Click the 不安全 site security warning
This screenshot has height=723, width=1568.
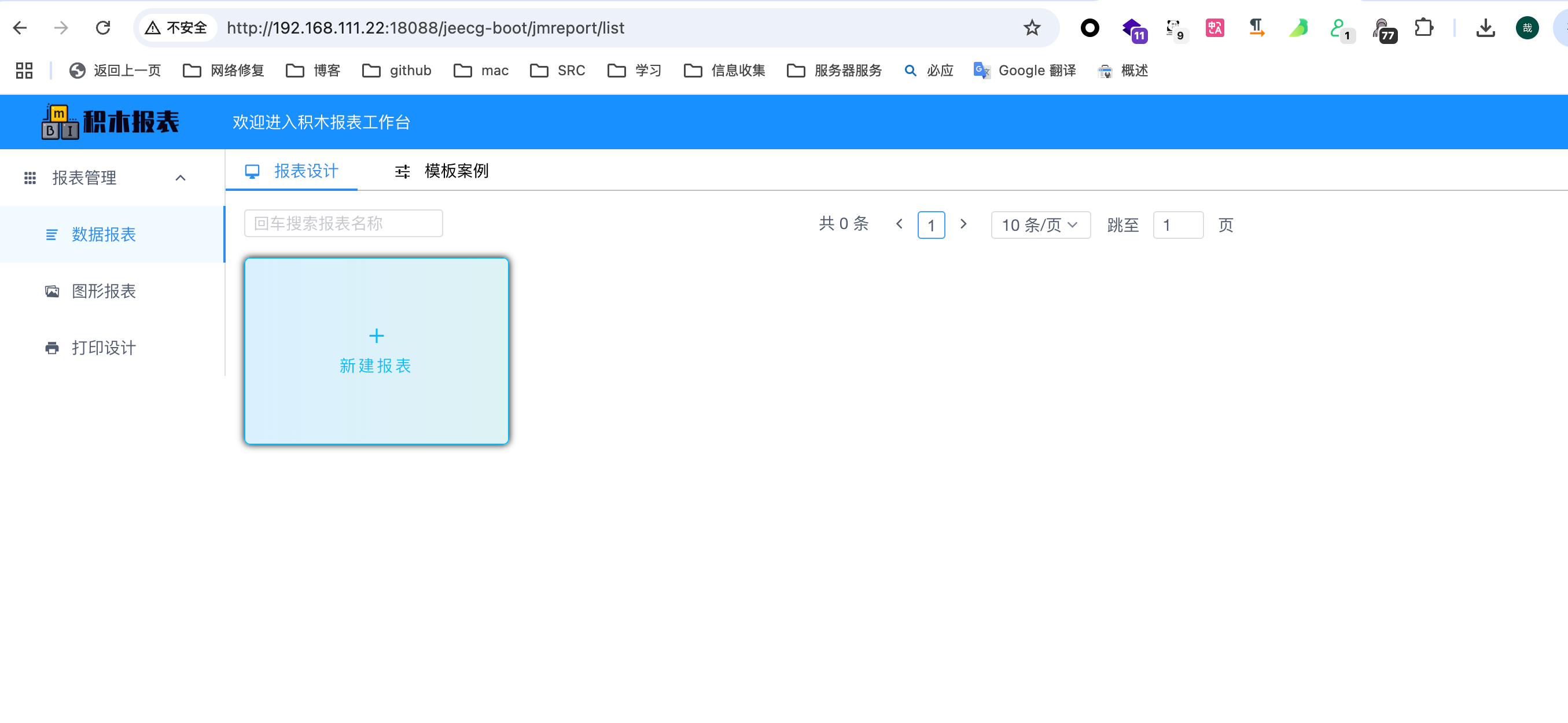176,28
